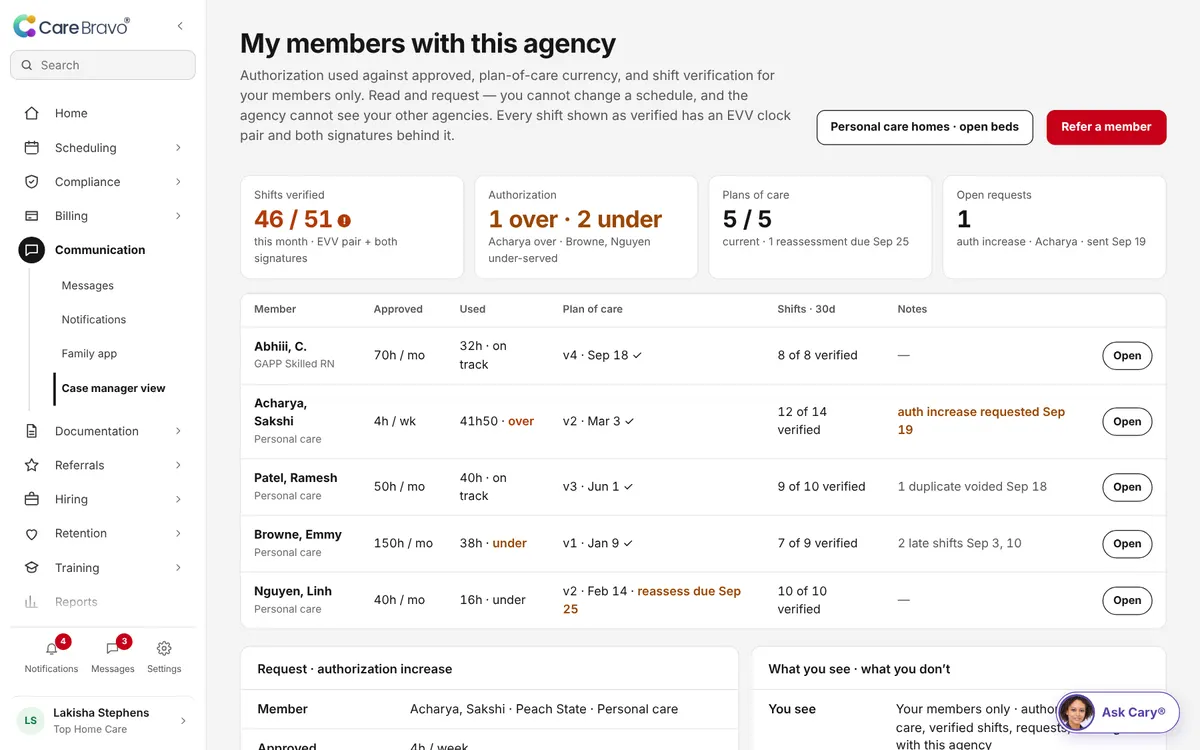
Task: Click the Plans of care summary card
Action: click(820, 227)
